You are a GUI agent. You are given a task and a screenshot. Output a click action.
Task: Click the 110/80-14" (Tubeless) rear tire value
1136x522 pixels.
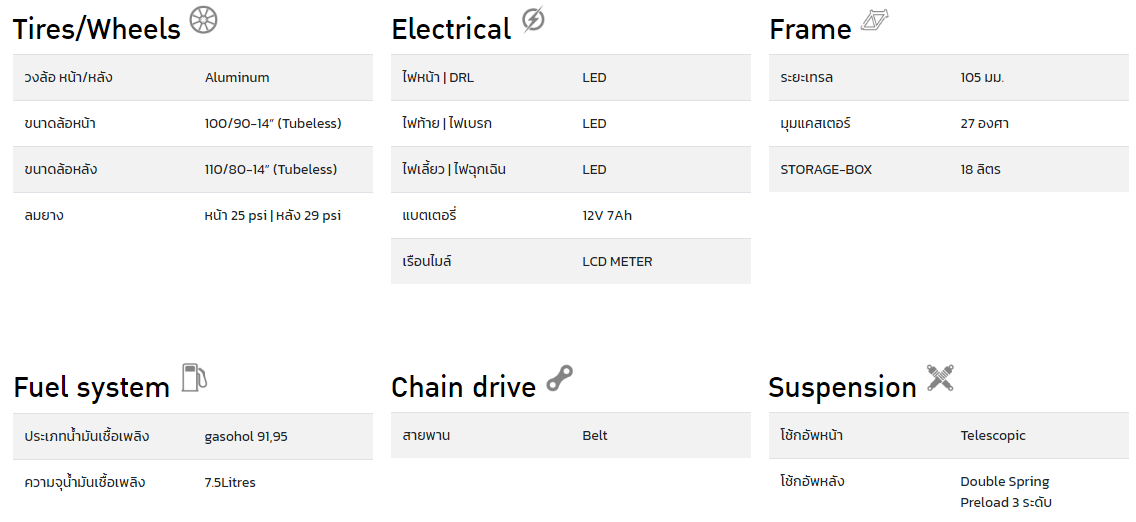(x=271, y=169)
